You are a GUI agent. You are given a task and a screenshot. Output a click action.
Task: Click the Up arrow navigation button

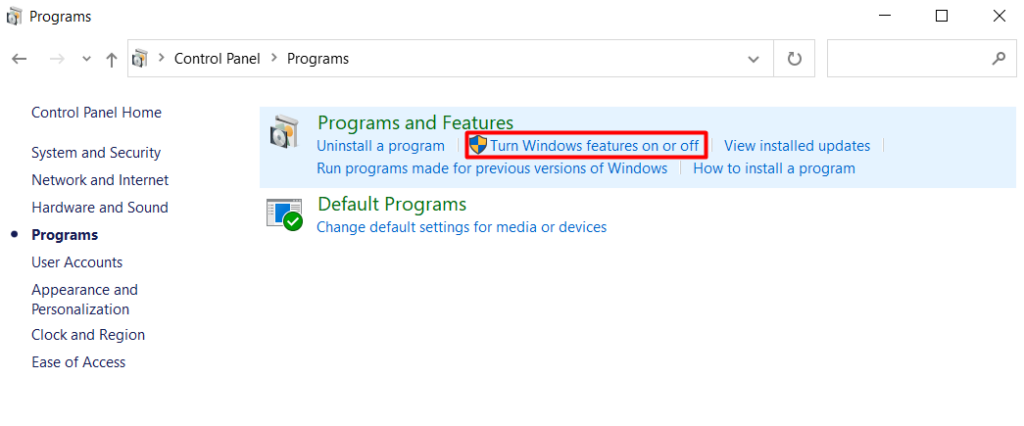click(x=111, y=59)
